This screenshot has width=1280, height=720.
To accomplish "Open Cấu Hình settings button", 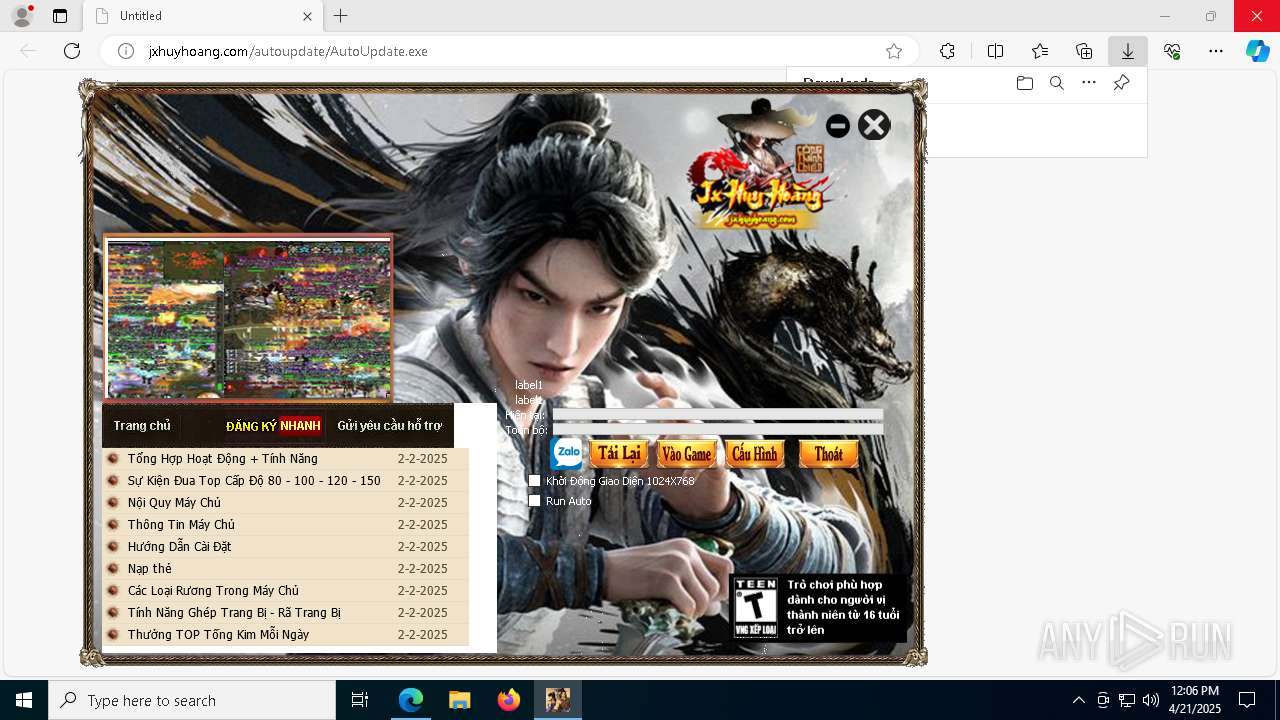I will click(x=754, y=453).
